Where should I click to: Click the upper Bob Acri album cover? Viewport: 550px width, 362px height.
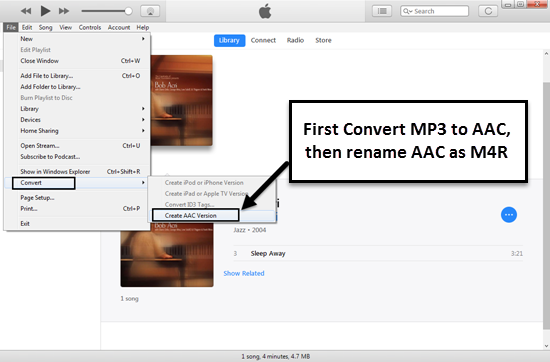coord(182,100)
